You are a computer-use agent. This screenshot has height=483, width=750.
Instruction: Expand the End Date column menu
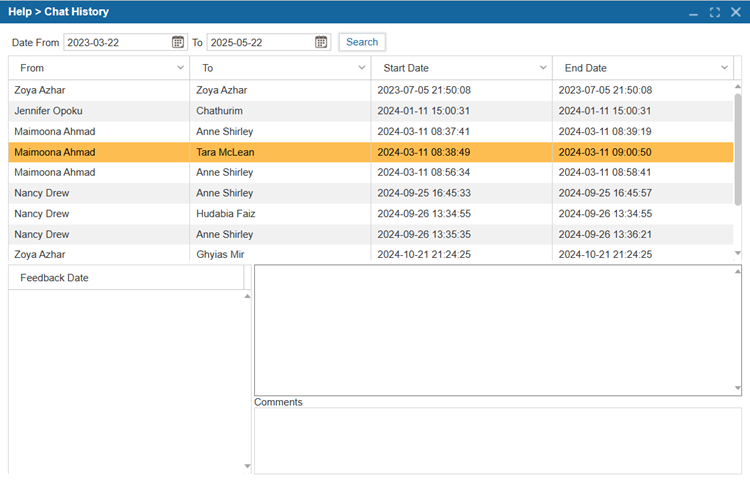(724, 68)
